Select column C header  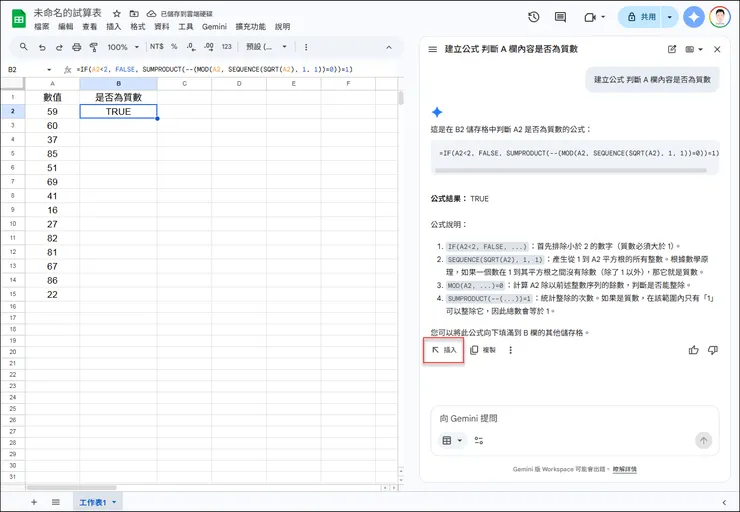pyautogui.click(x=185, y=84)
